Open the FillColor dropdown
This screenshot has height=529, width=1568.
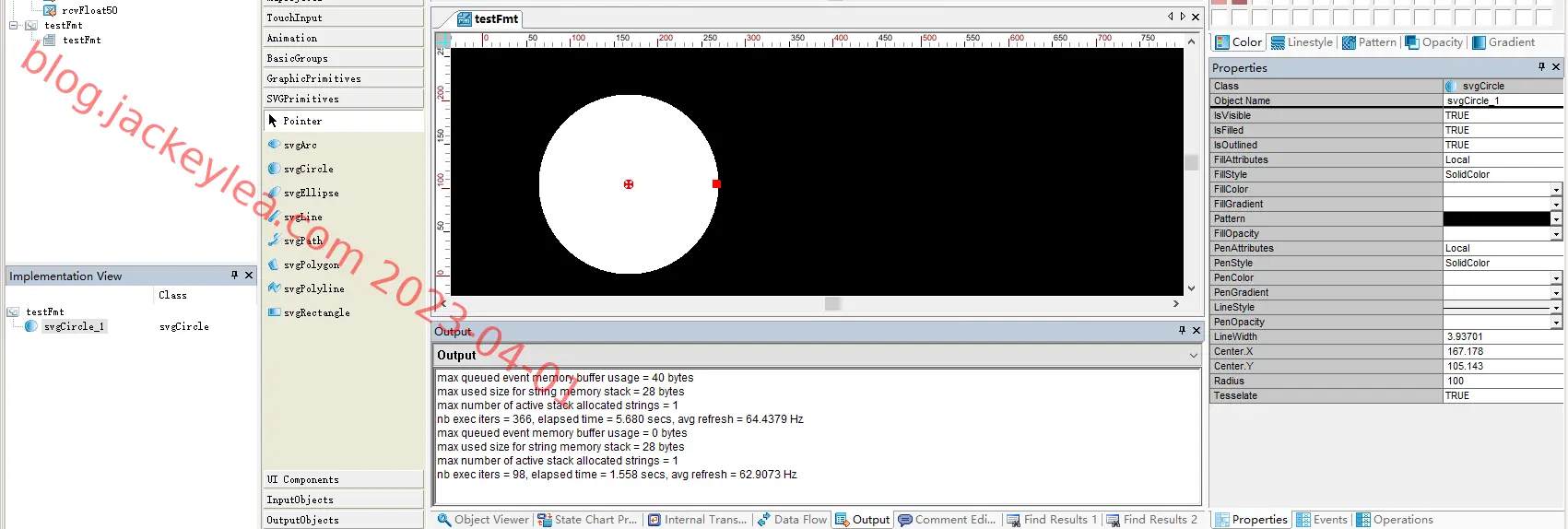point(1556,190)
